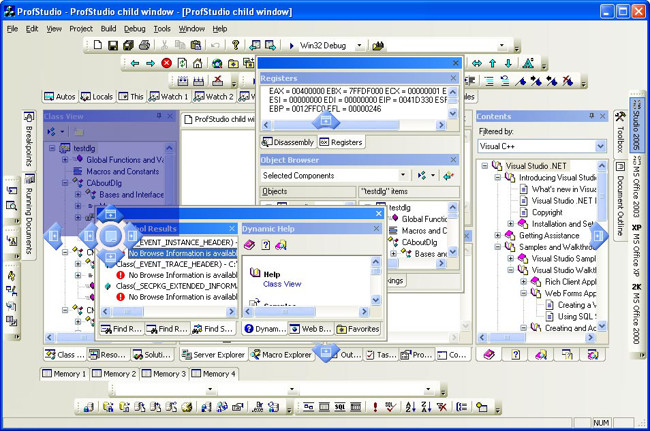The width and height of the screenshot is (650, 431).
Task: Open the Win32 Debug configuration dropdown
Action: [x=359, y=46]
